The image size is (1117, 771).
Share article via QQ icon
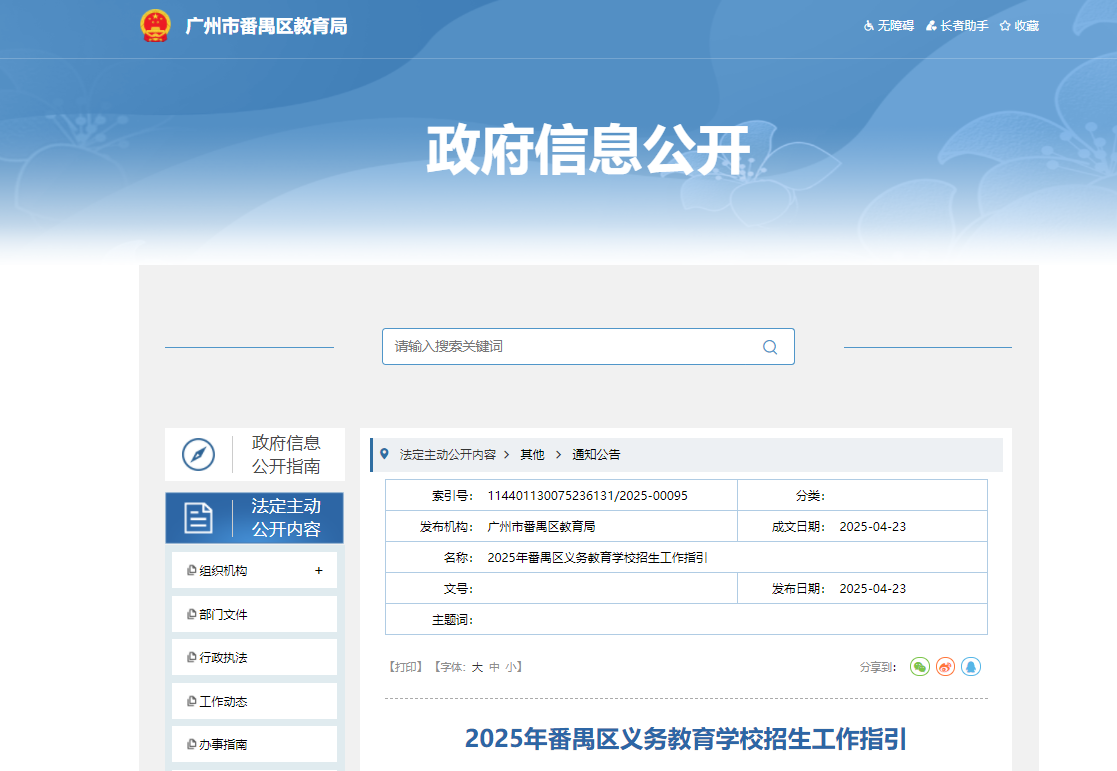[970, 666]
